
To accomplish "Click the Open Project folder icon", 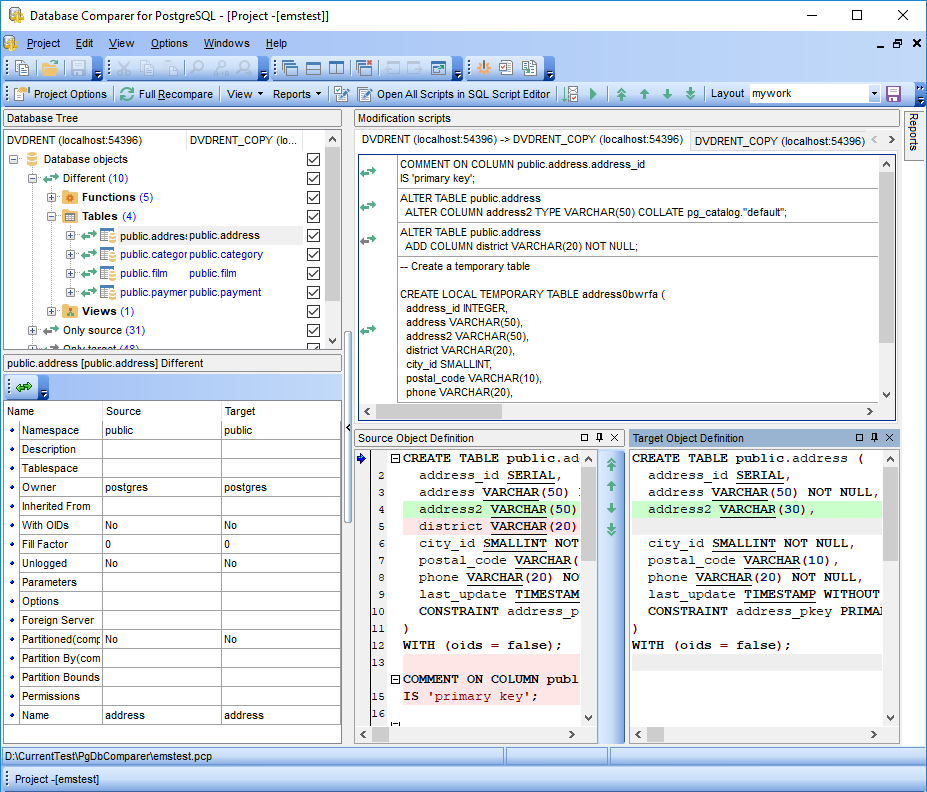I will pyautogui.click(x=50, y=69).
